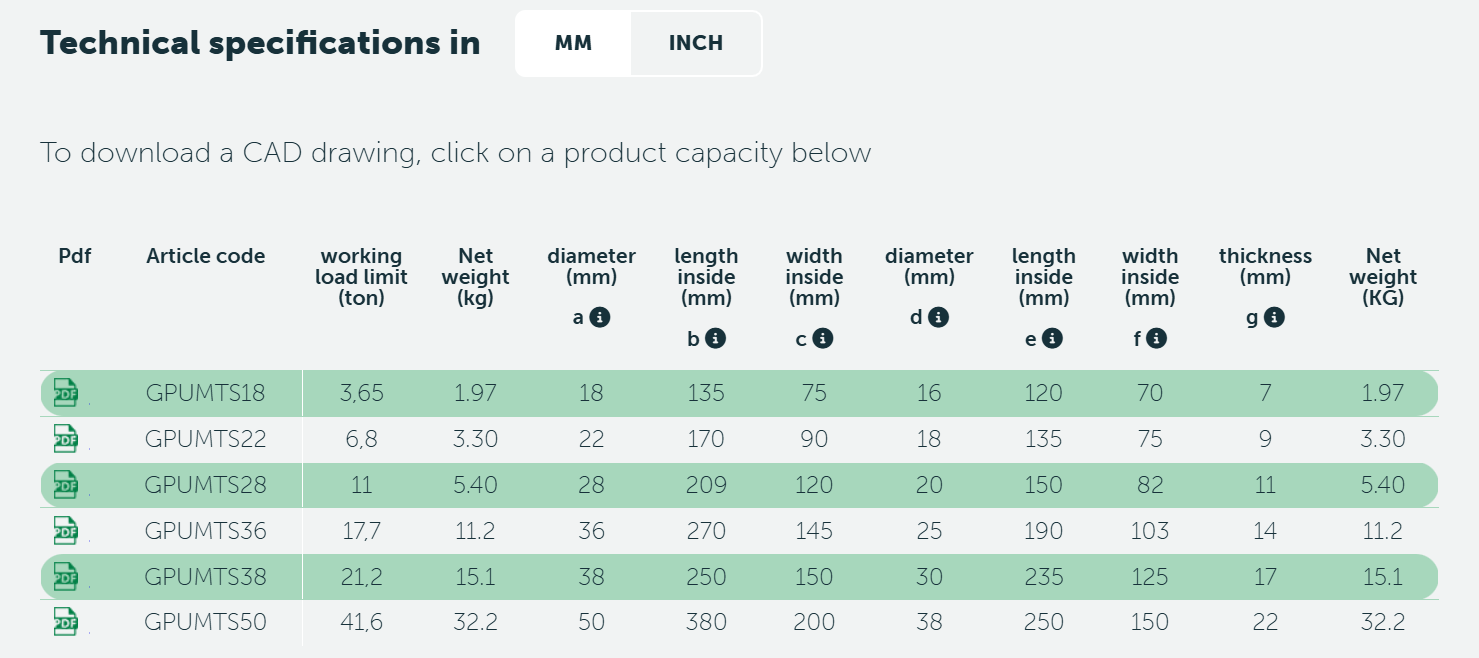
Task: Click info icon for thickness g
Action: (x=1274, y=317)
